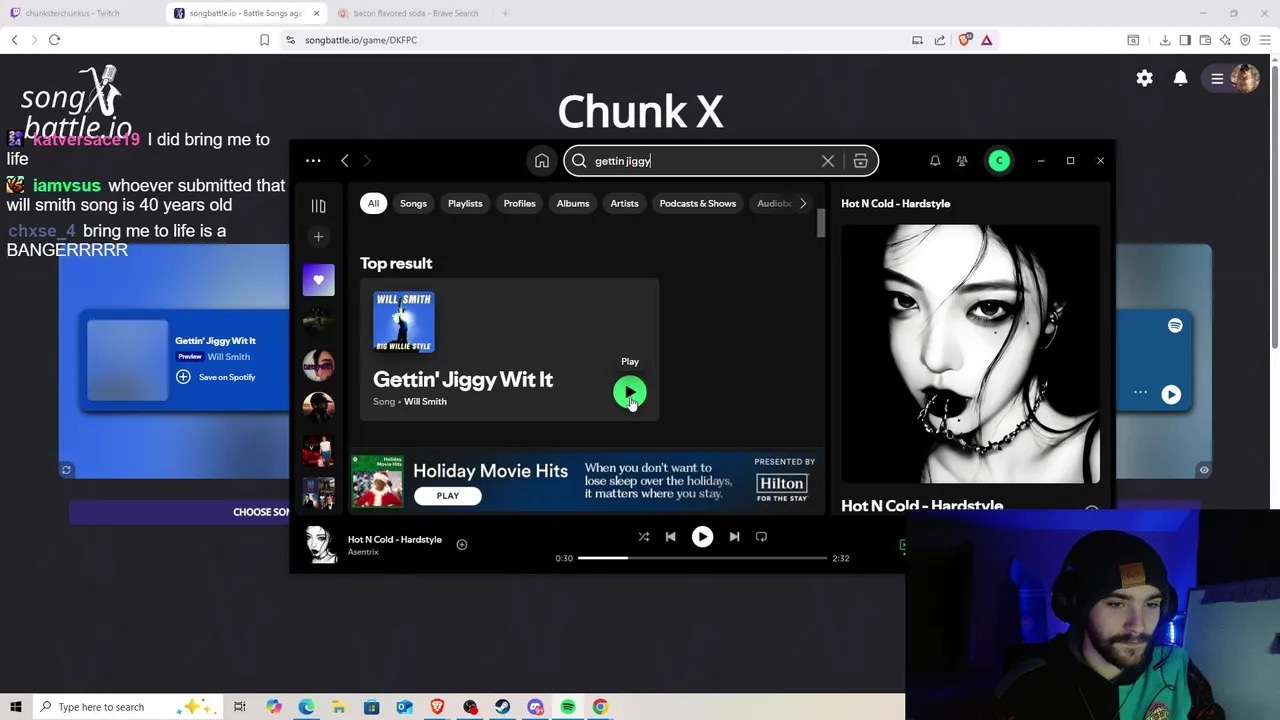
Task: Select the All filter chip
Action: pyautogui.click(x=373, y=203)
